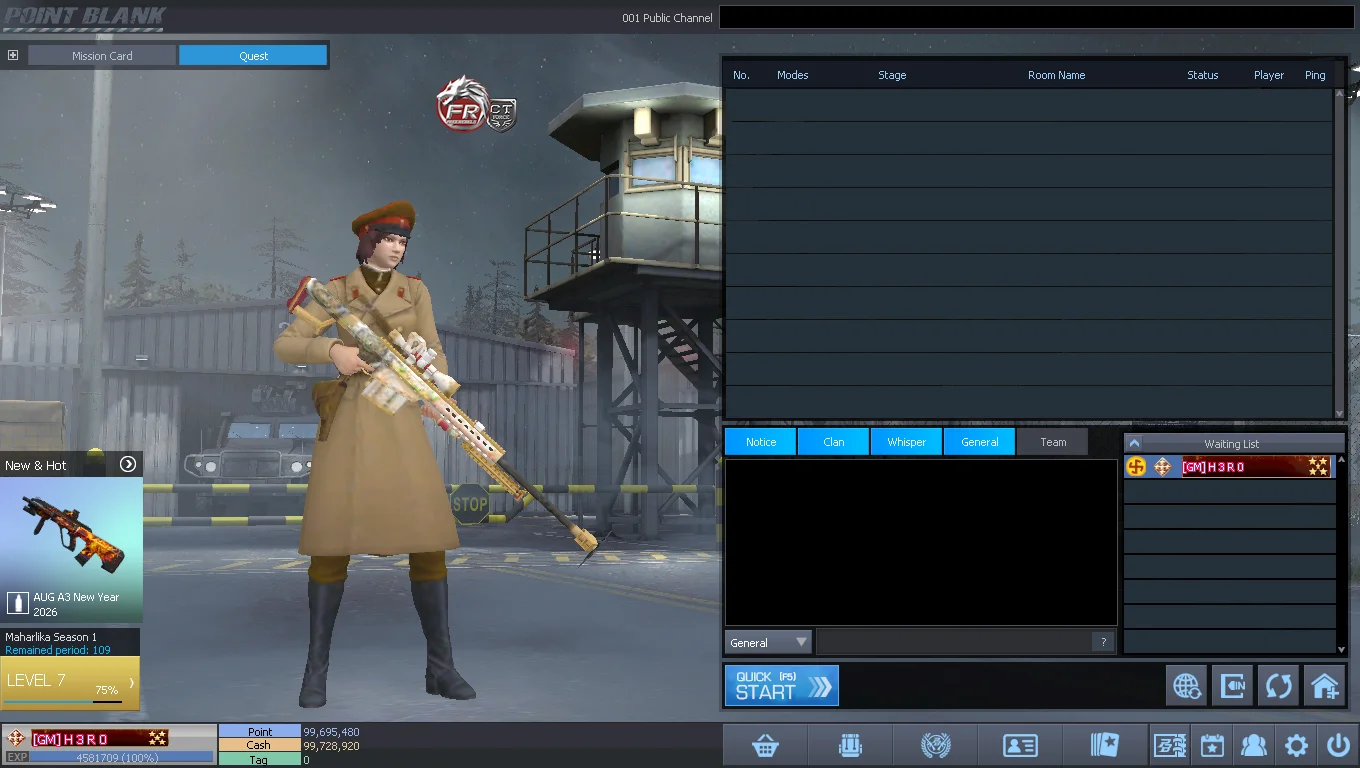Click the Quick Start button
Screen dimensions: 1360x768
[781, 686]
